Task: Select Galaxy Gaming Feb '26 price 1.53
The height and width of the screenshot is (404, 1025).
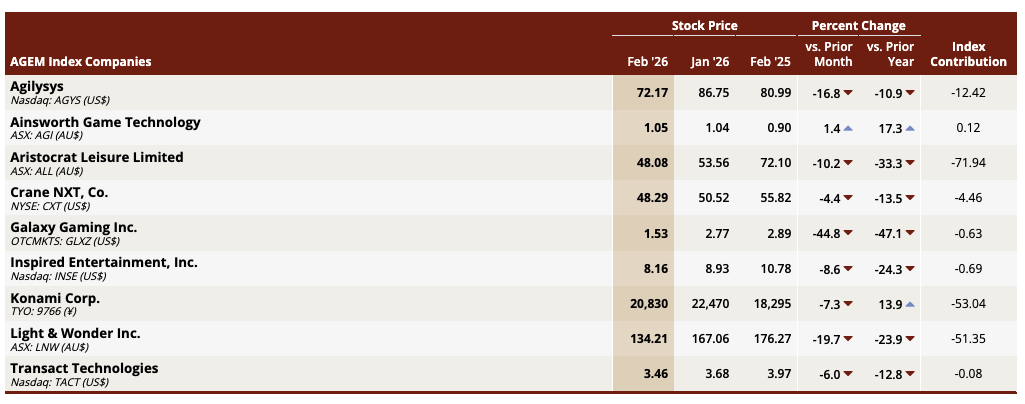Action: click(656, 233)
